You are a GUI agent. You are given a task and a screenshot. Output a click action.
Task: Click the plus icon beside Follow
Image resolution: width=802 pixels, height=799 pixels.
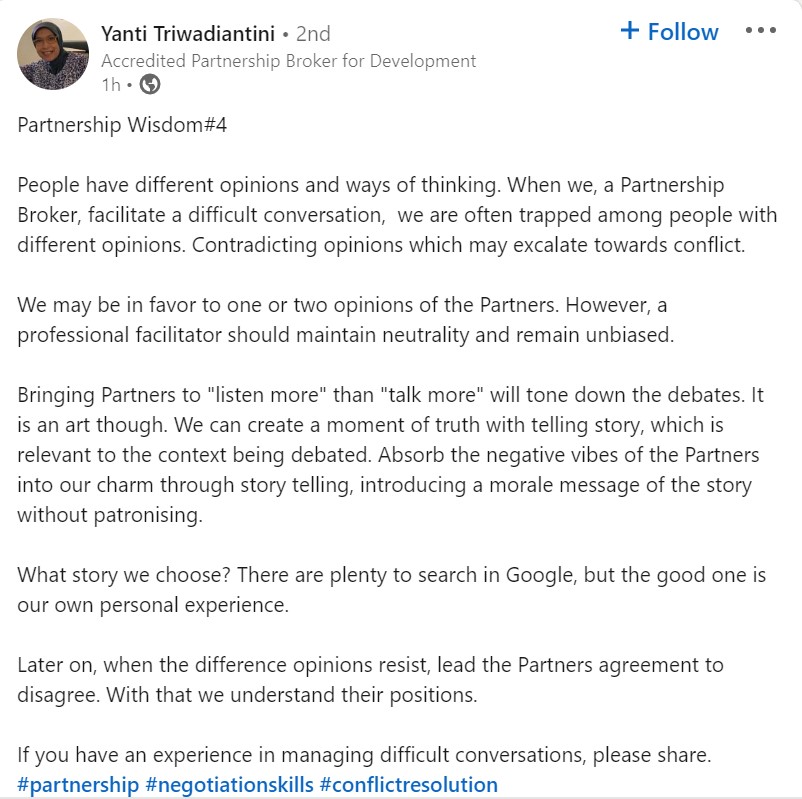[x=630, y=31]
